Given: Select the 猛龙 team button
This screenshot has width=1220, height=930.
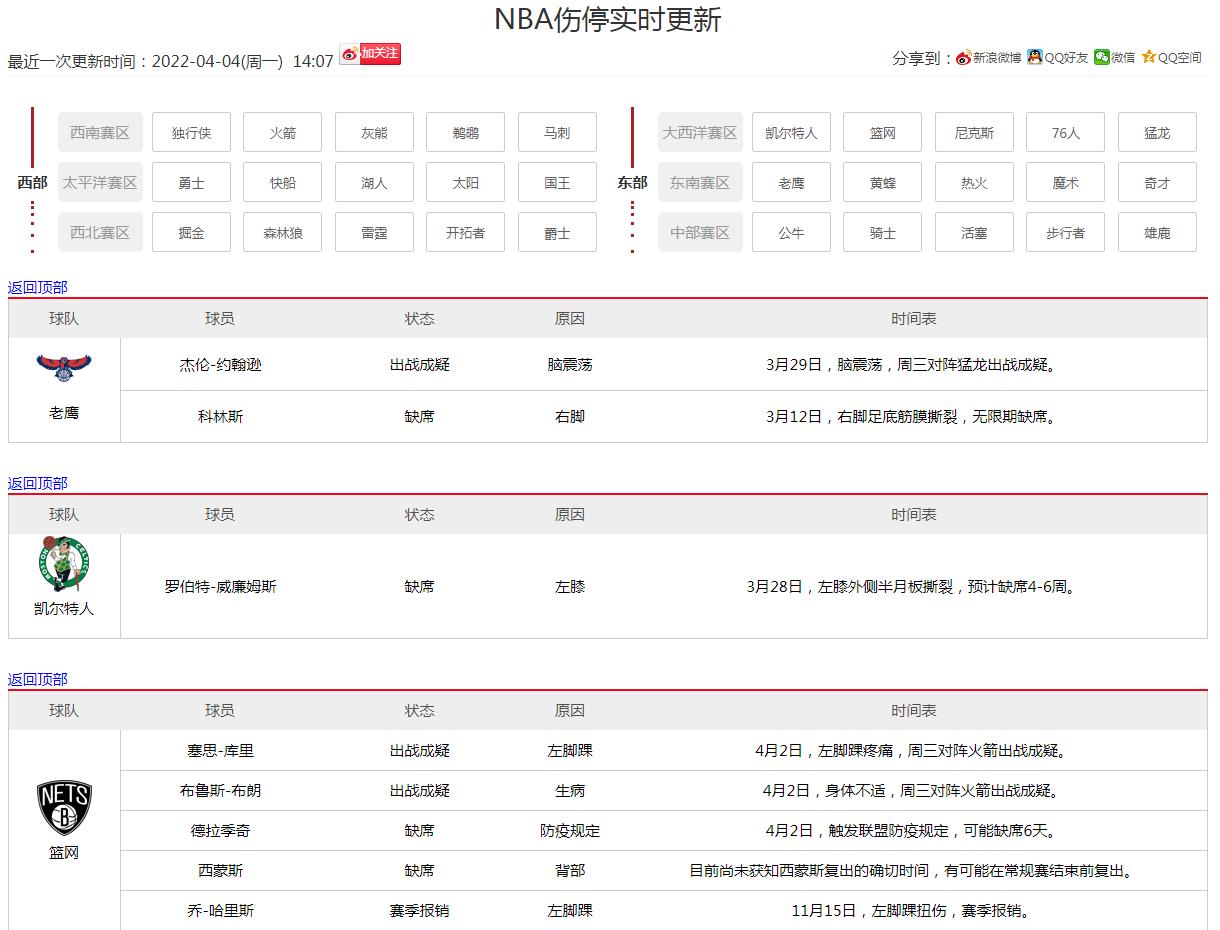Looking at the screenshot, I should [1157, 132].
